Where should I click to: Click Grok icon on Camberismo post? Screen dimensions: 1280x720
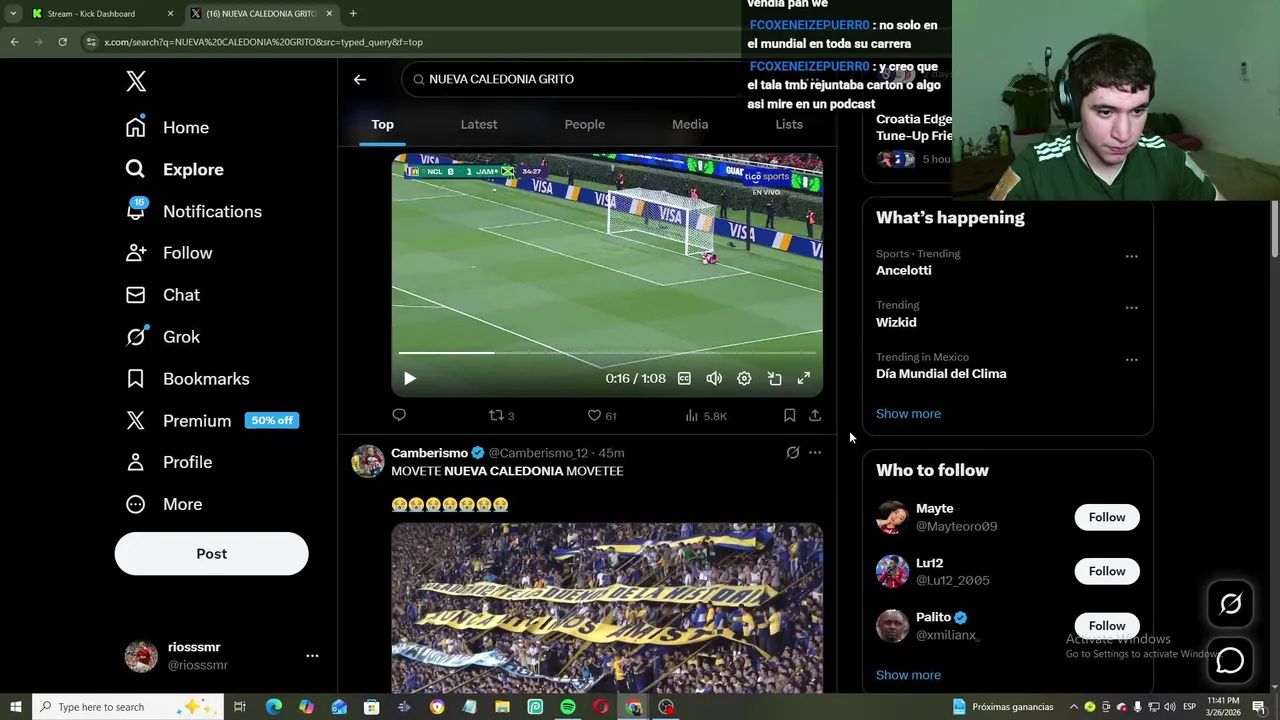[x=792, y=453]
